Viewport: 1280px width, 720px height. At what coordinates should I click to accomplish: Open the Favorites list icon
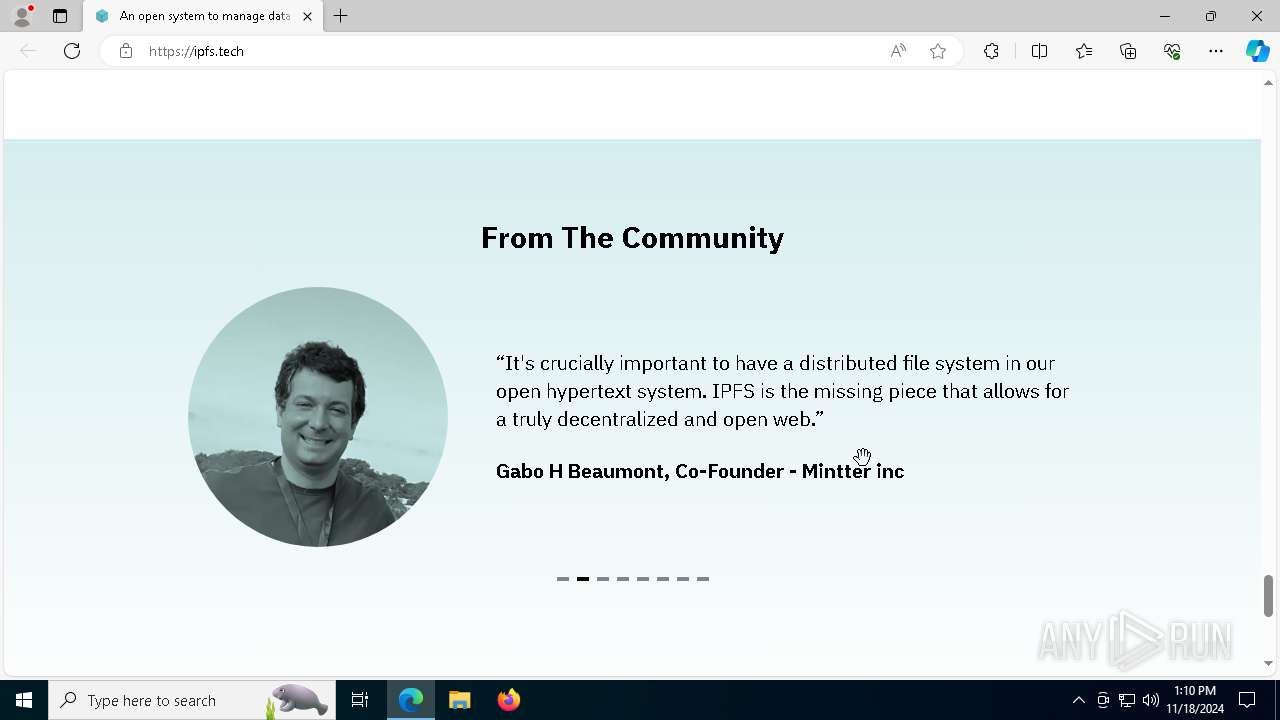1084,51
